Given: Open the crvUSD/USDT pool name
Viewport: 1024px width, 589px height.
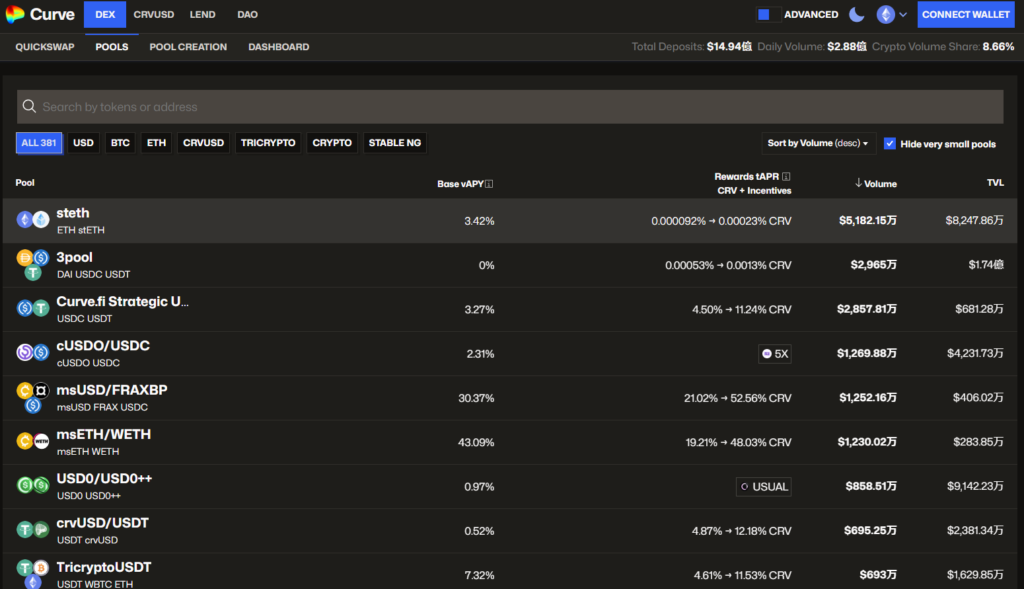Looking at the screenshot, I should click(x=103, y=523).
